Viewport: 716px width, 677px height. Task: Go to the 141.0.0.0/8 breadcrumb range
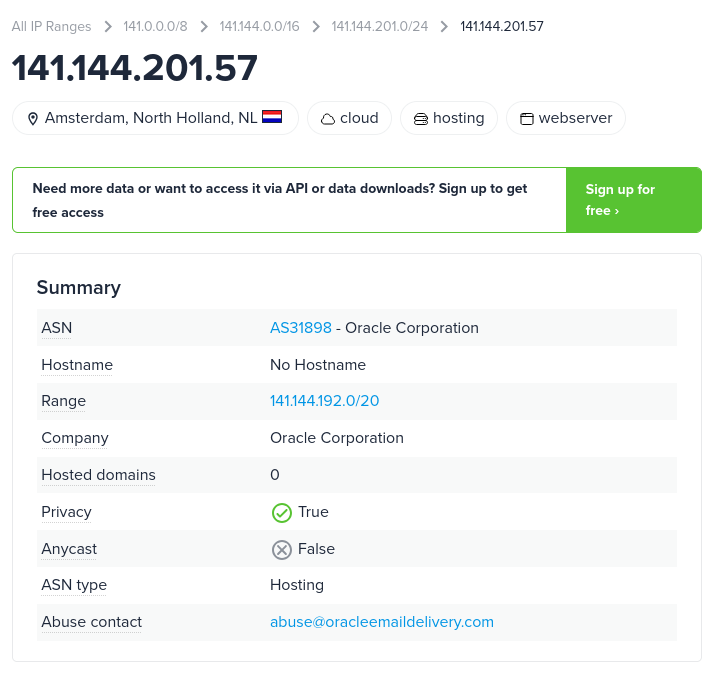155,26
